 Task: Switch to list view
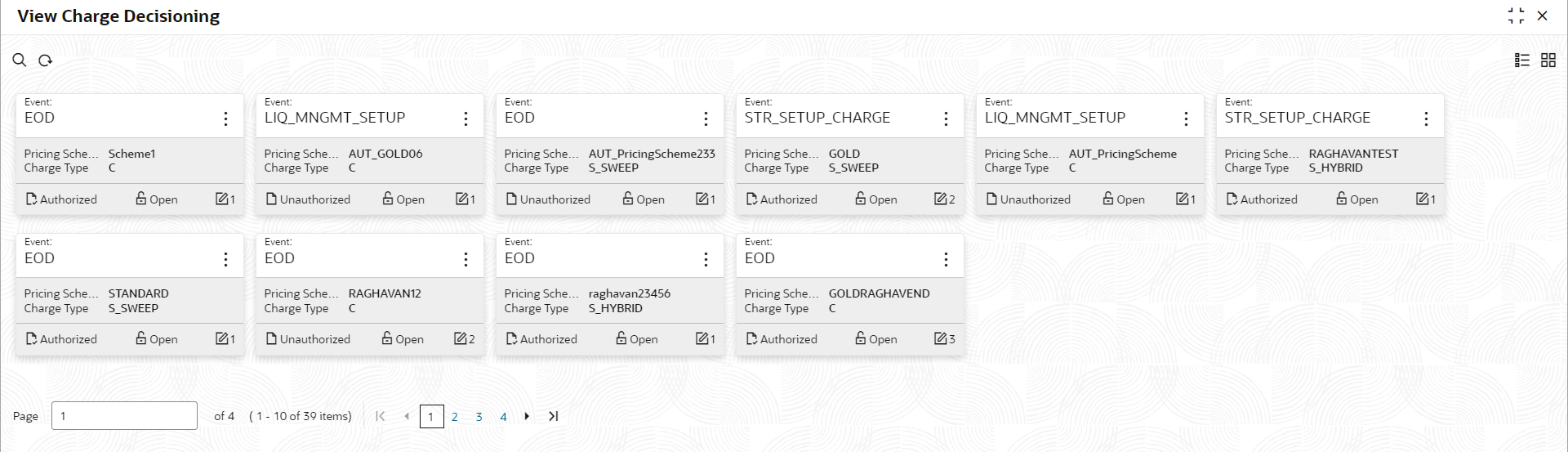[1521, 60]
